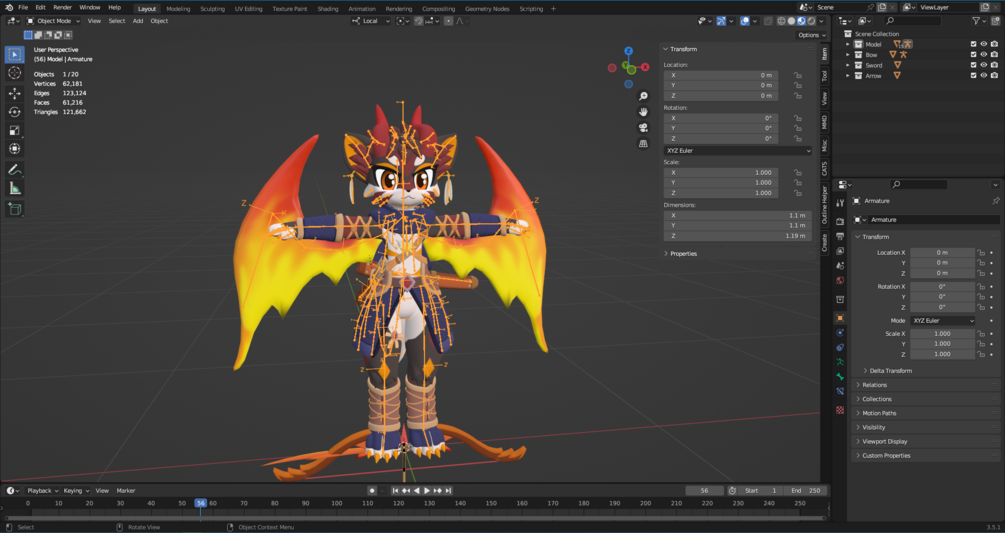1005x533 pixels.
Task: Toggle the use preview range clock icon
Action: [732, 491]
